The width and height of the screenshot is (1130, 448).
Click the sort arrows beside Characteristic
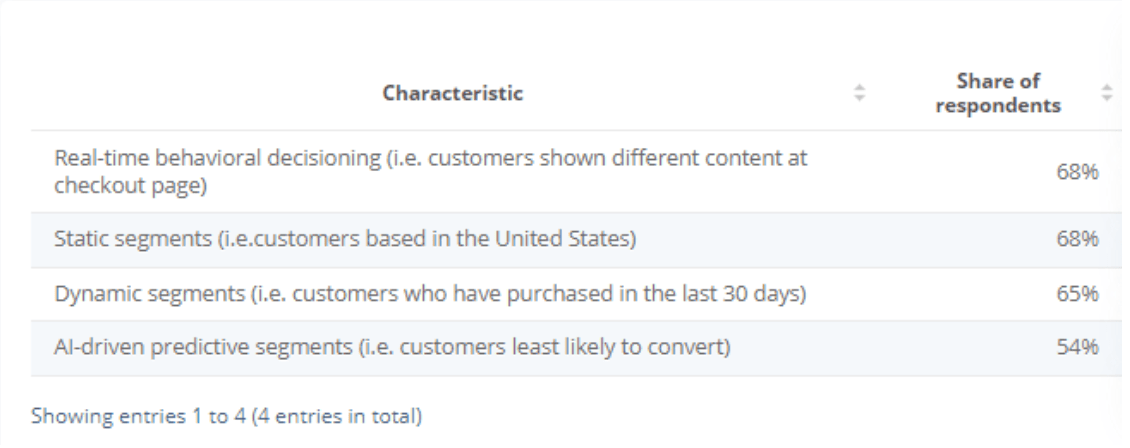pos(858,94)
